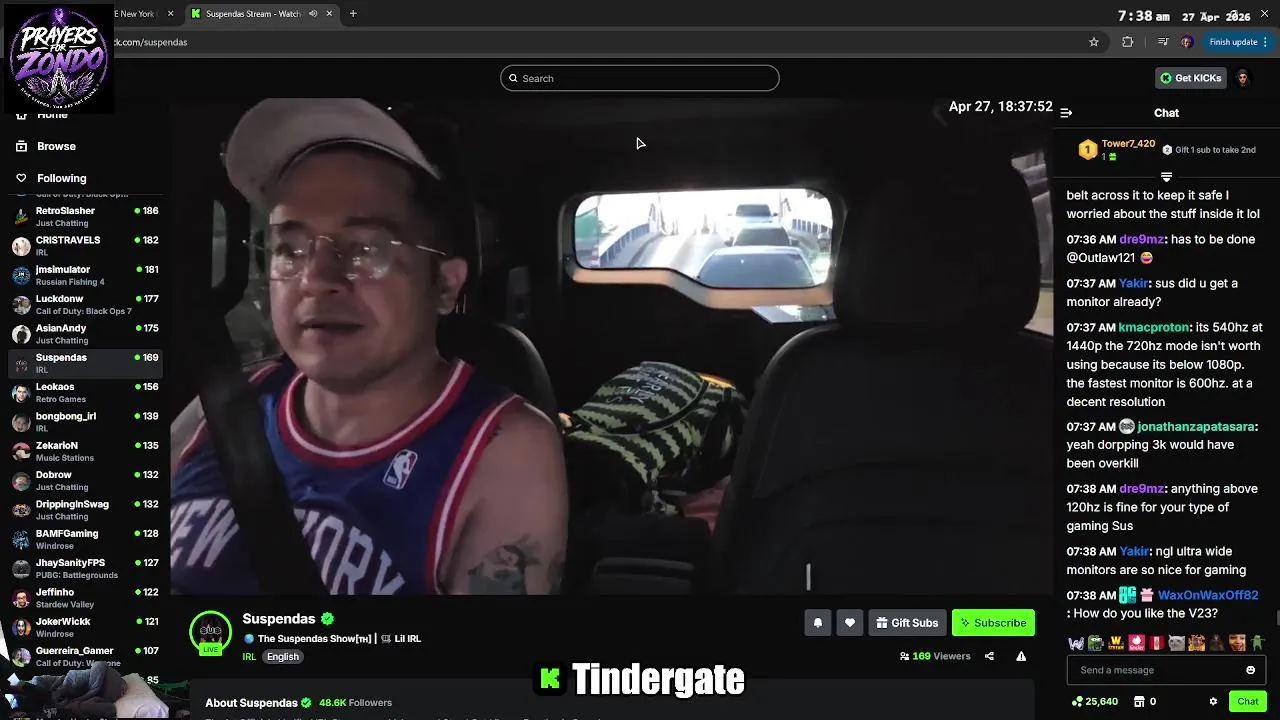
Task: Click kmacproton username in chat
Action: point(1154,328)
